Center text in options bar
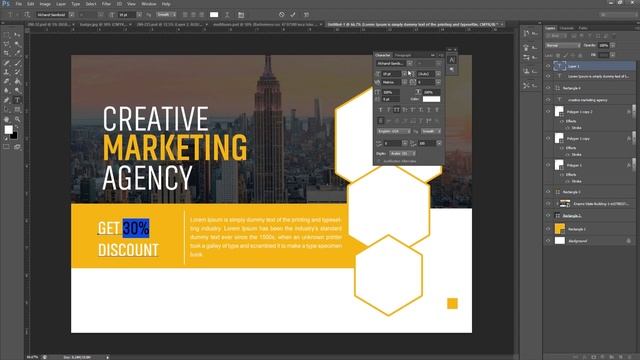 tap(193, 15)
